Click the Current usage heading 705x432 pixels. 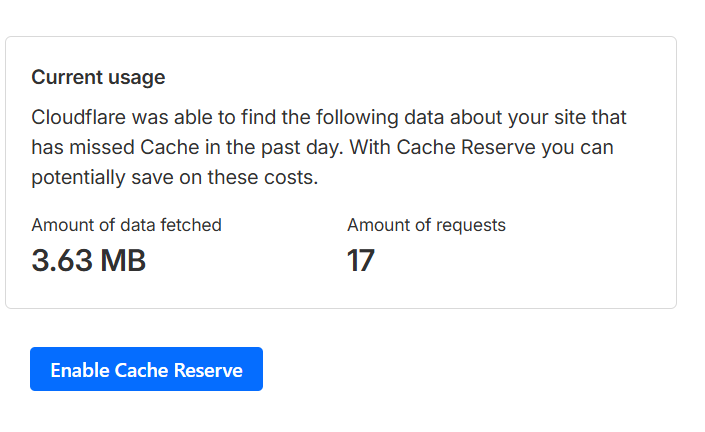[98, 77]
